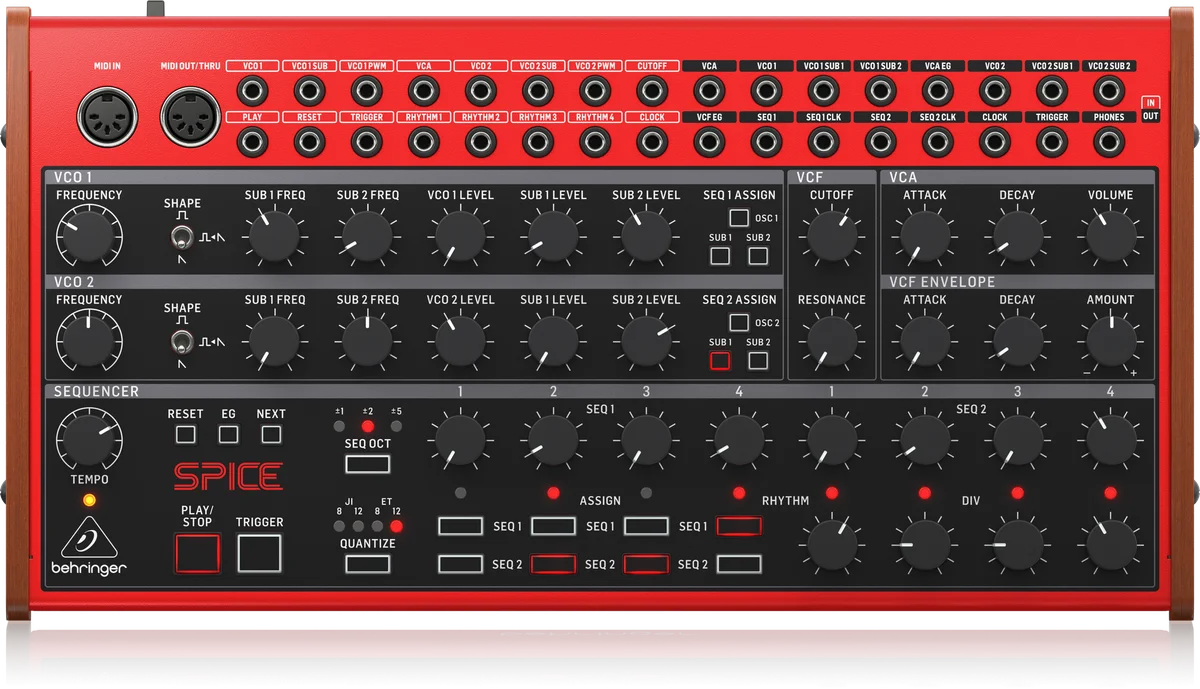Screen dimensions: 1200x689
Task: Flip the VCO 2 SHAPE switch
Action: [181, 343]
